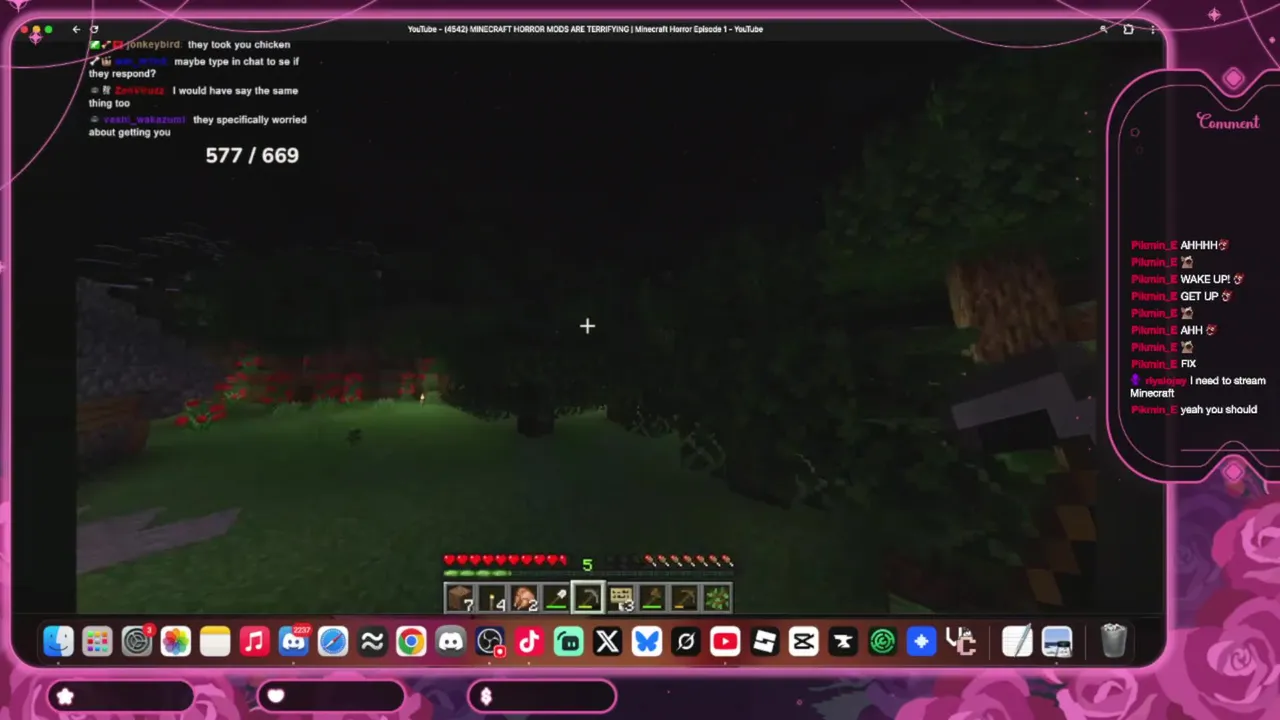Screen dimensions: 1280x720
Task: Open the green Streamlabs icon
Action: 568,641
